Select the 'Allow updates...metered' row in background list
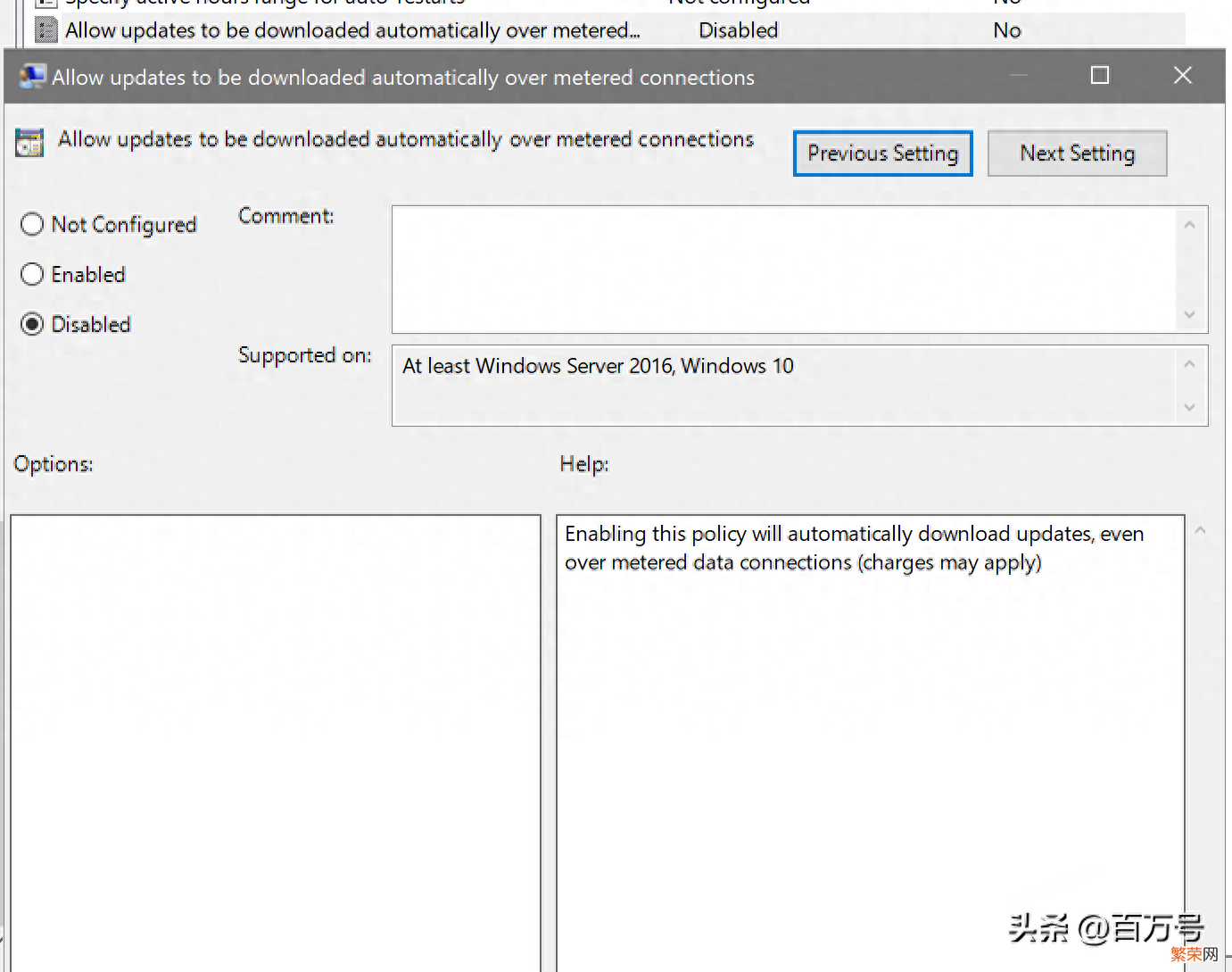The width and height of the screenshot is (1232, 972). tap(610, 30)
